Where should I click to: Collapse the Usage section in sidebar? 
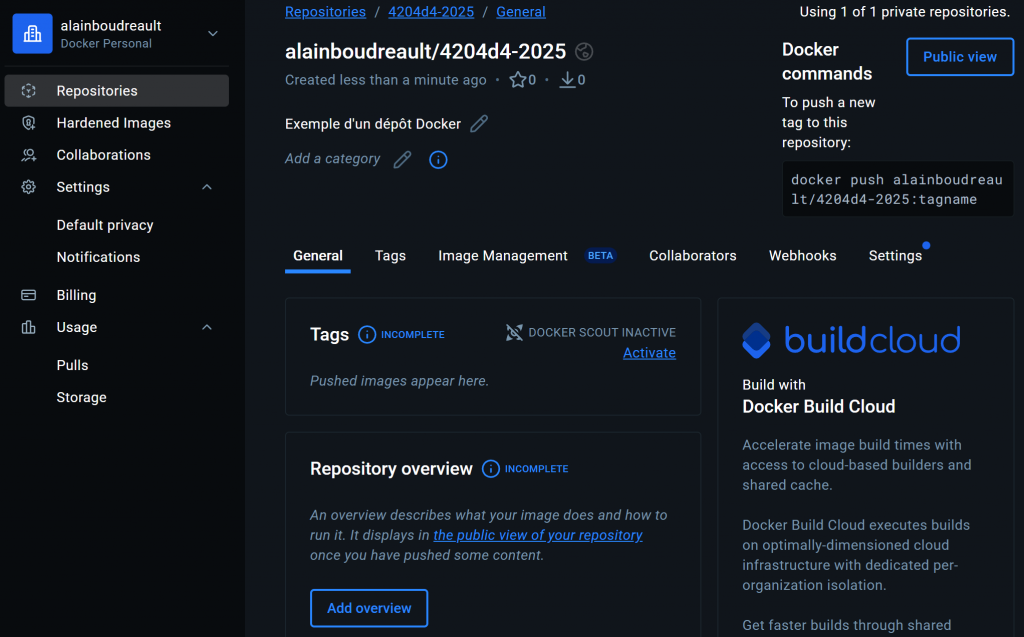(207, 327)
